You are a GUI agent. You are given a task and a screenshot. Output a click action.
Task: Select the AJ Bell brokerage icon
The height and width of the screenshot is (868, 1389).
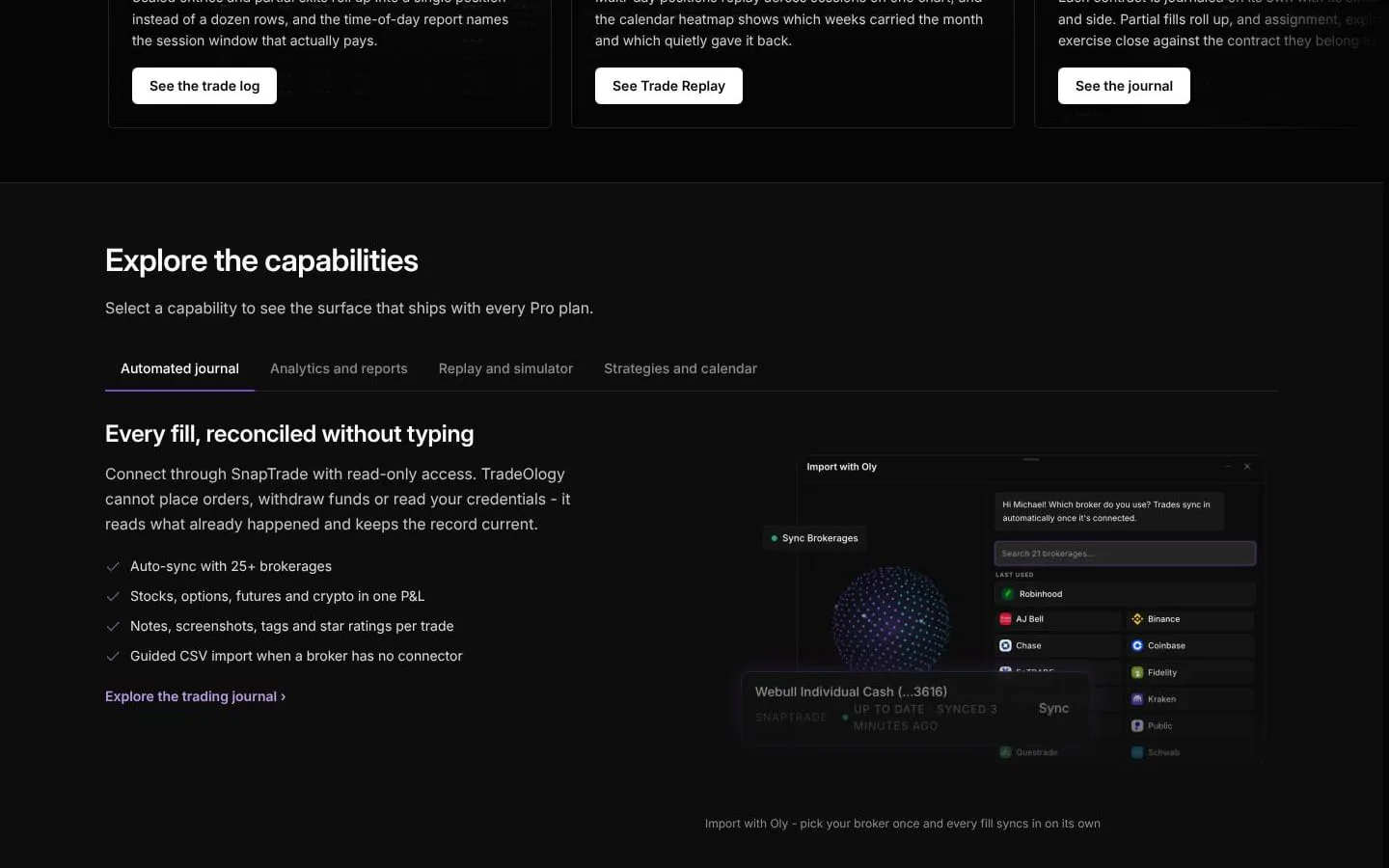[1005, 619]
